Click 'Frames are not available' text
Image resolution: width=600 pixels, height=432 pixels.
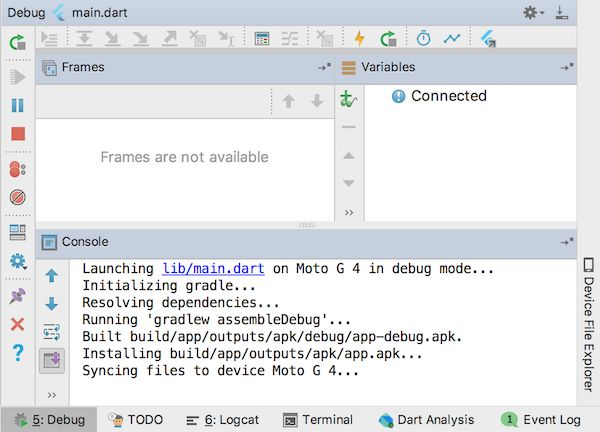184,157
